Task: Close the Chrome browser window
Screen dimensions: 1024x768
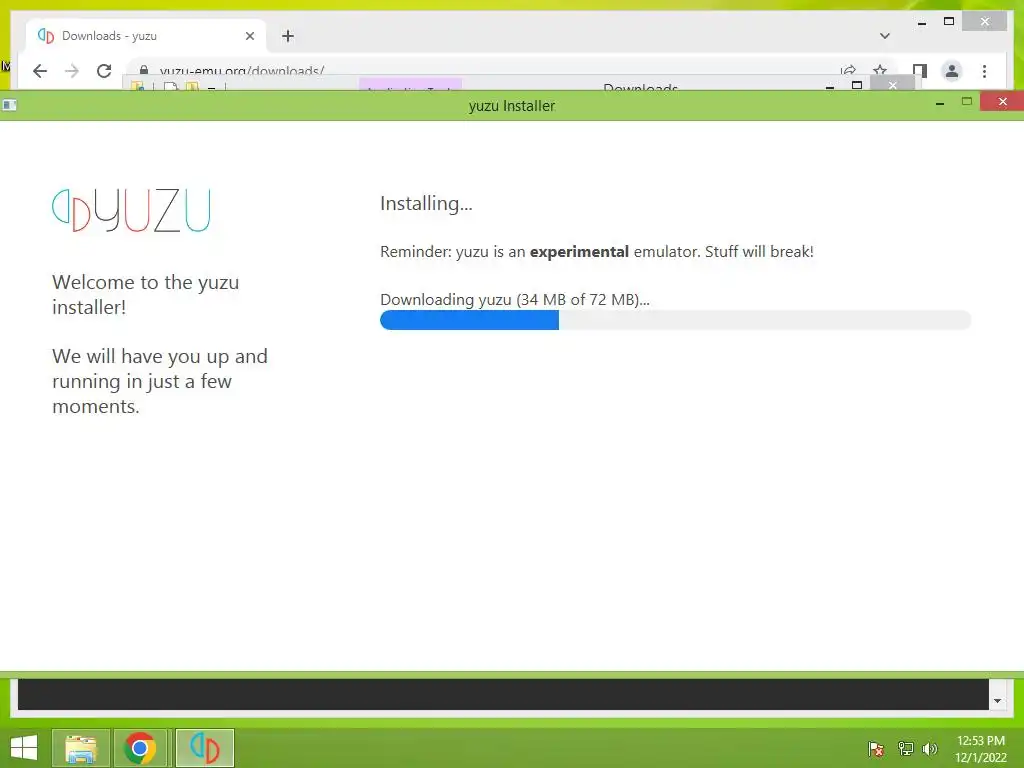Action: (x=985, y=22)
